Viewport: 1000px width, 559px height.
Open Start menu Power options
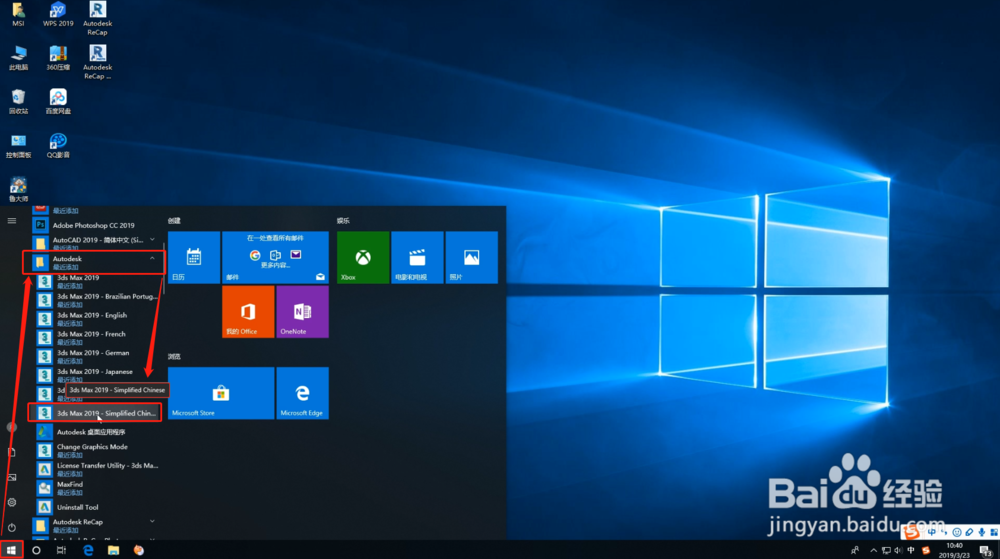[x=11, y=528]
